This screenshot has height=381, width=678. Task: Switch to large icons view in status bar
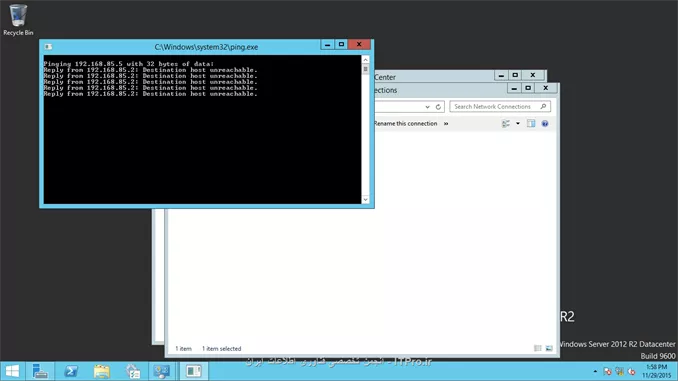(x=549, y=348)
